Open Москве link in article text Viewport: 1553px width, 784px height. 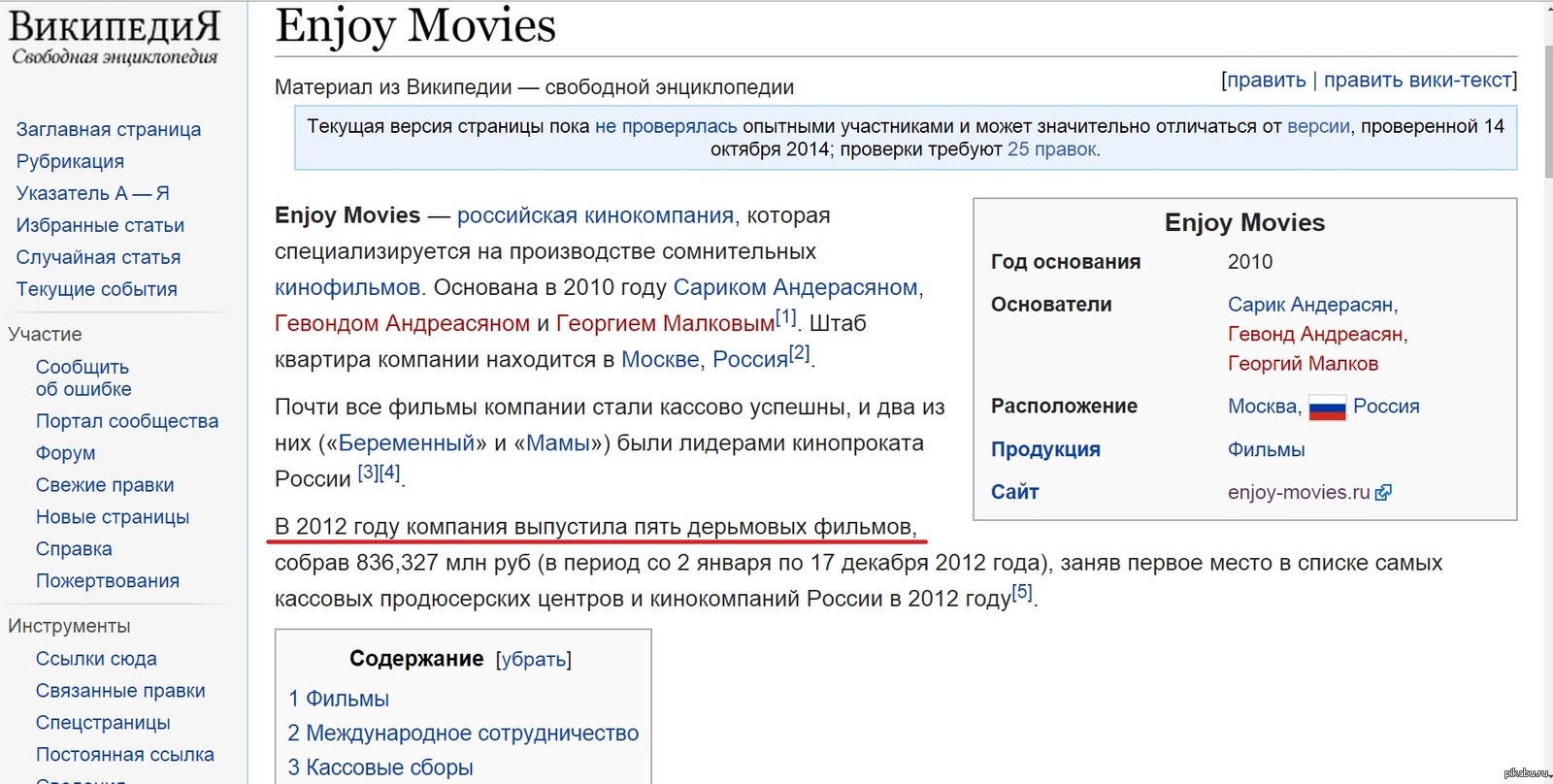[660, 359]
